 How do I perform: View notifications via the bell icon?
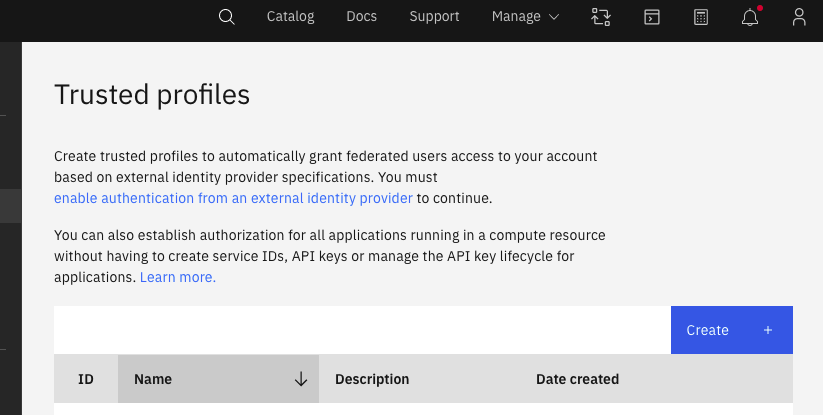coord(750,16)
